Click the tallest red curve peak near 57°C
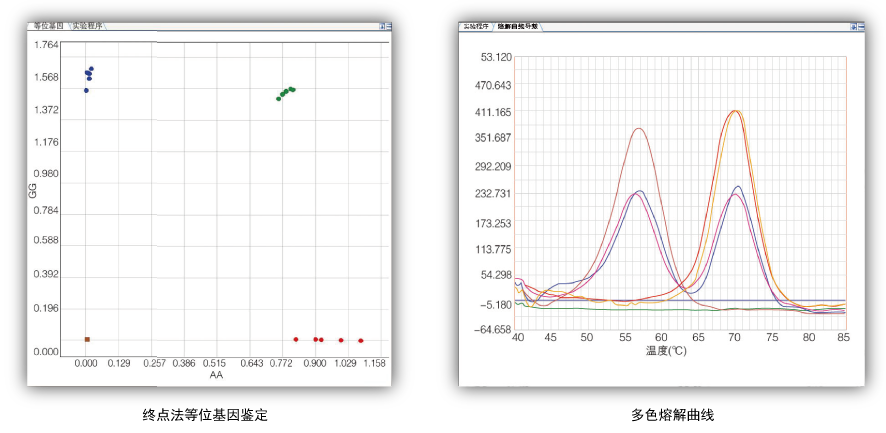 [638, 129]
